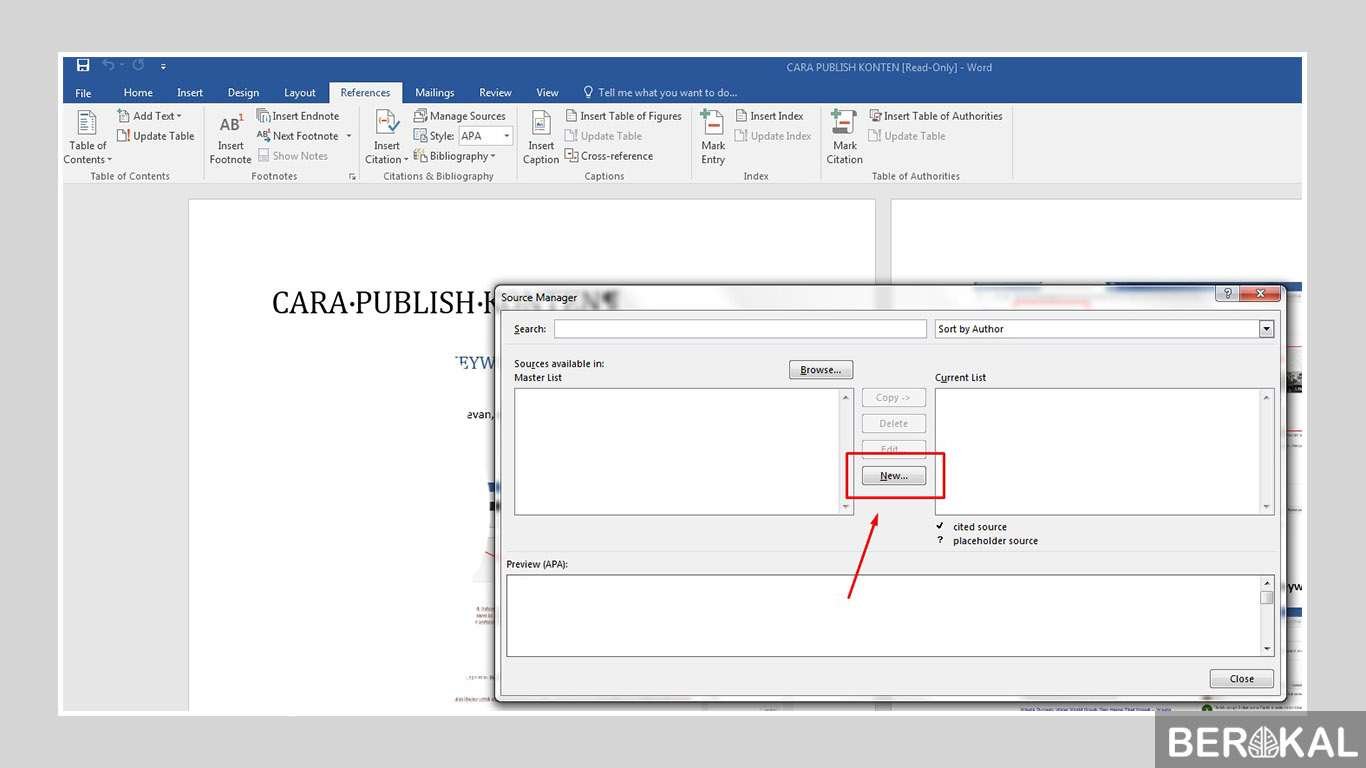Click the Mark Citation icon

[844, 123]
